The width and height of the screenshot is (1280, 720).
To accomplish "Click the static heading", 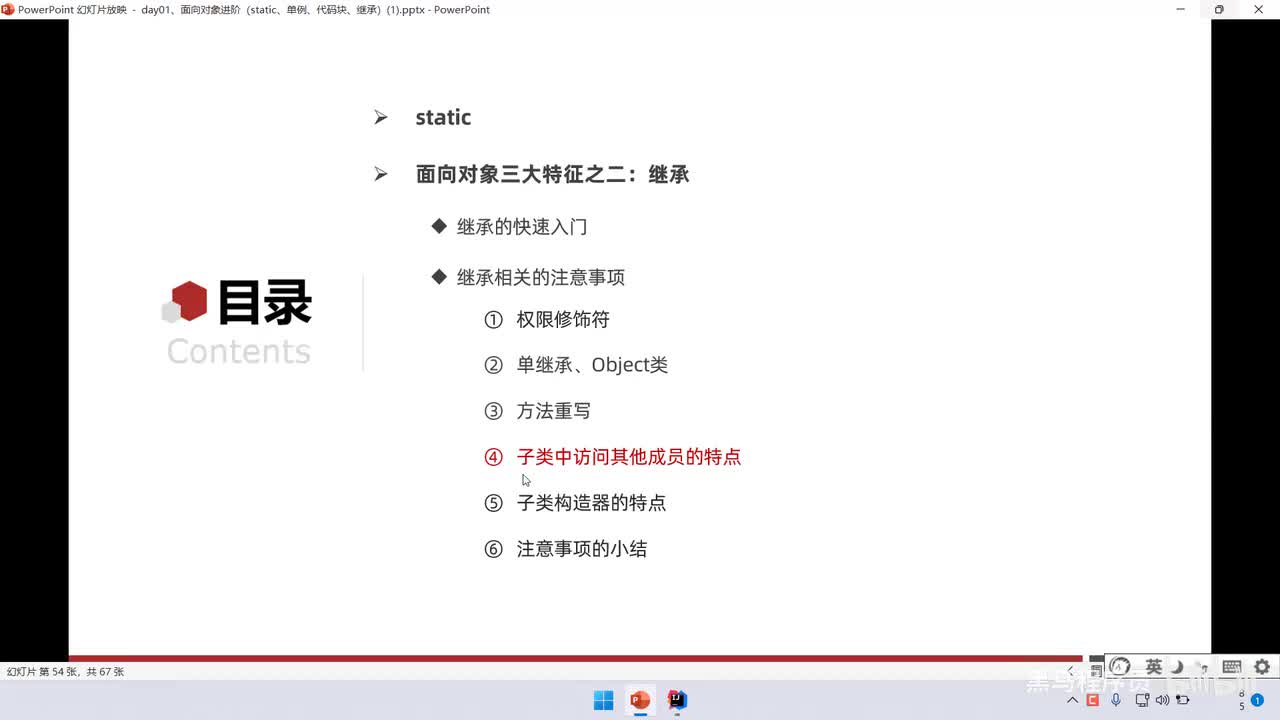I will point(443,117).
